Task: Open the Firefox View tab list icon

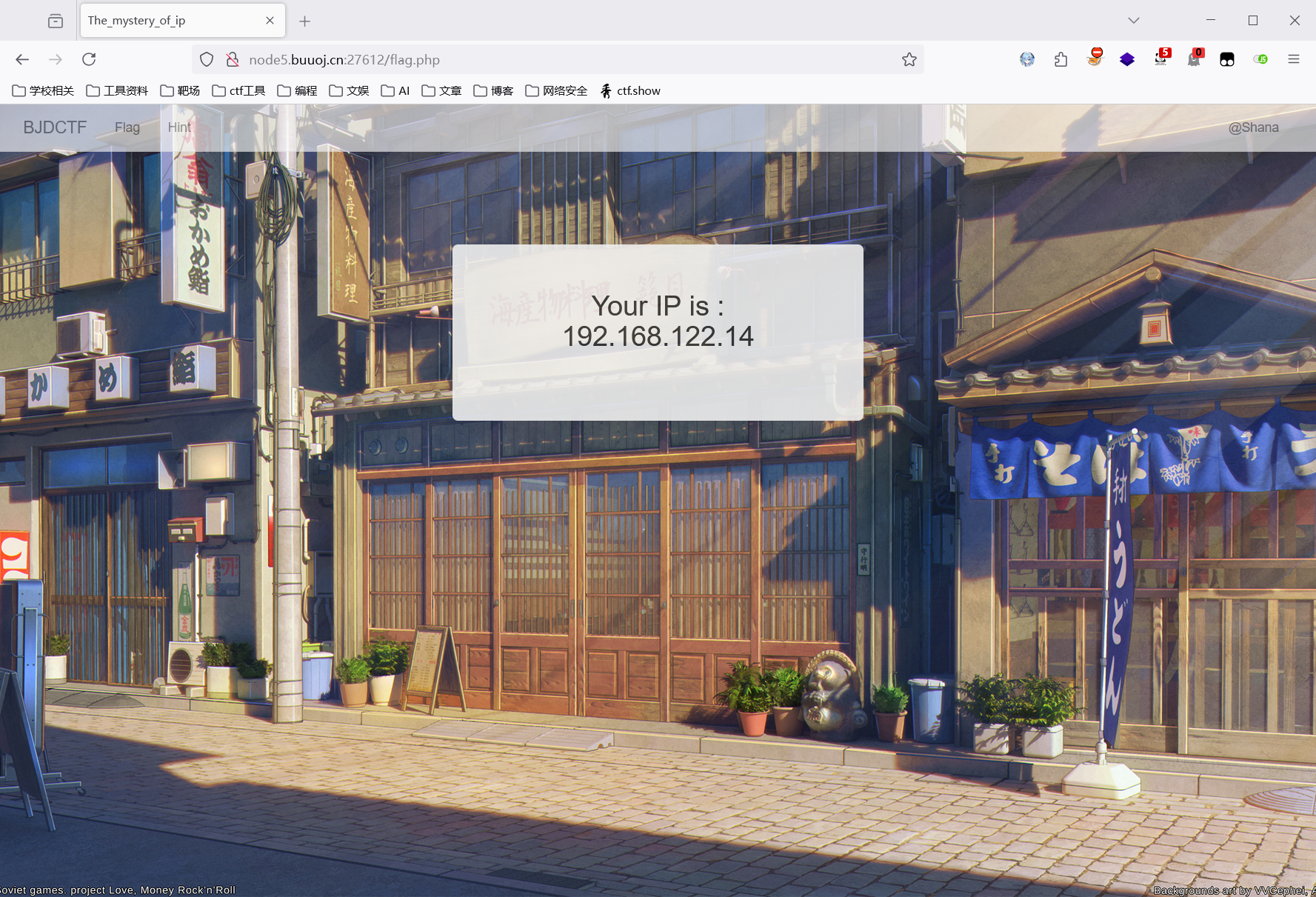Action: coord(56,21)
